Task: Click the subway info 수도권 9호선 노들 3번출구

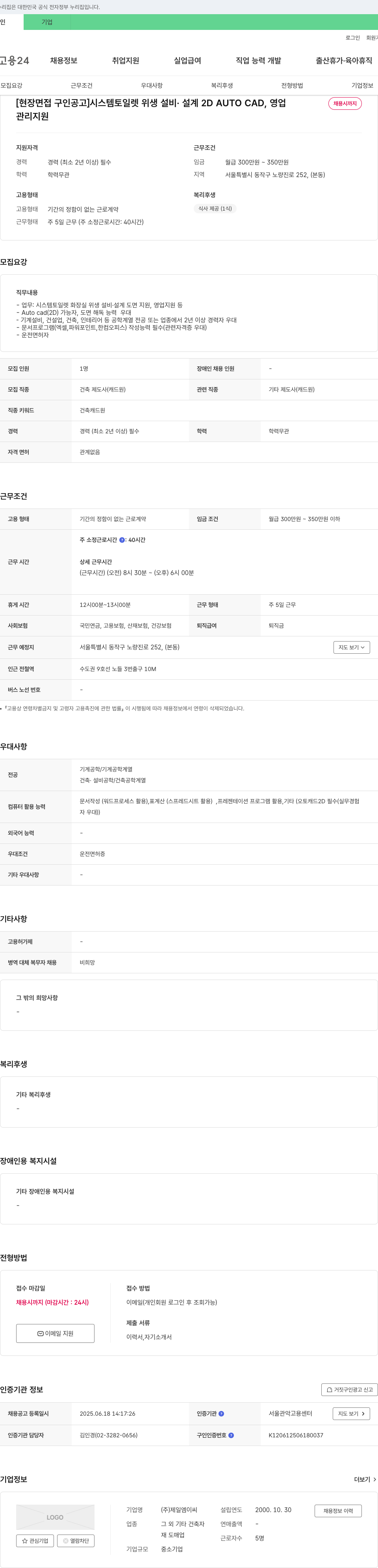Action: 117,669
